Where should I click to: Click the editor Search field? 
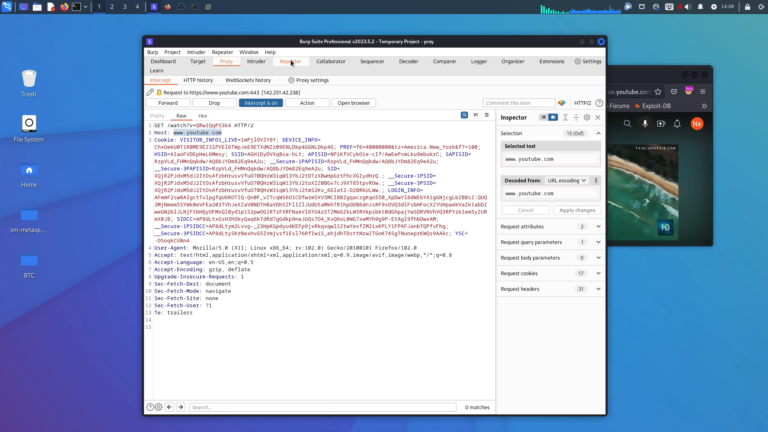(322, 407)
